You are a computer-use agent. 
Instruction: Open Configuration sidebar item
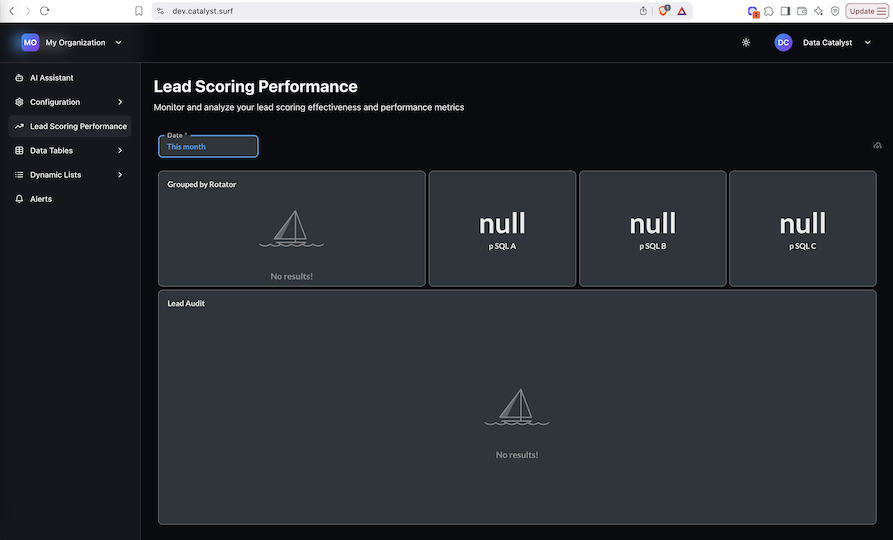point(69,102)
